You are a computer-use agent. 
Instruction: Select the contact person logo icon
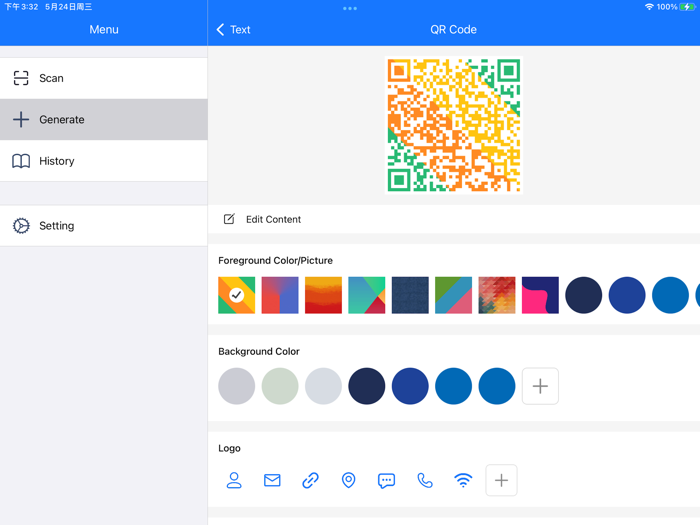(234, 480)
